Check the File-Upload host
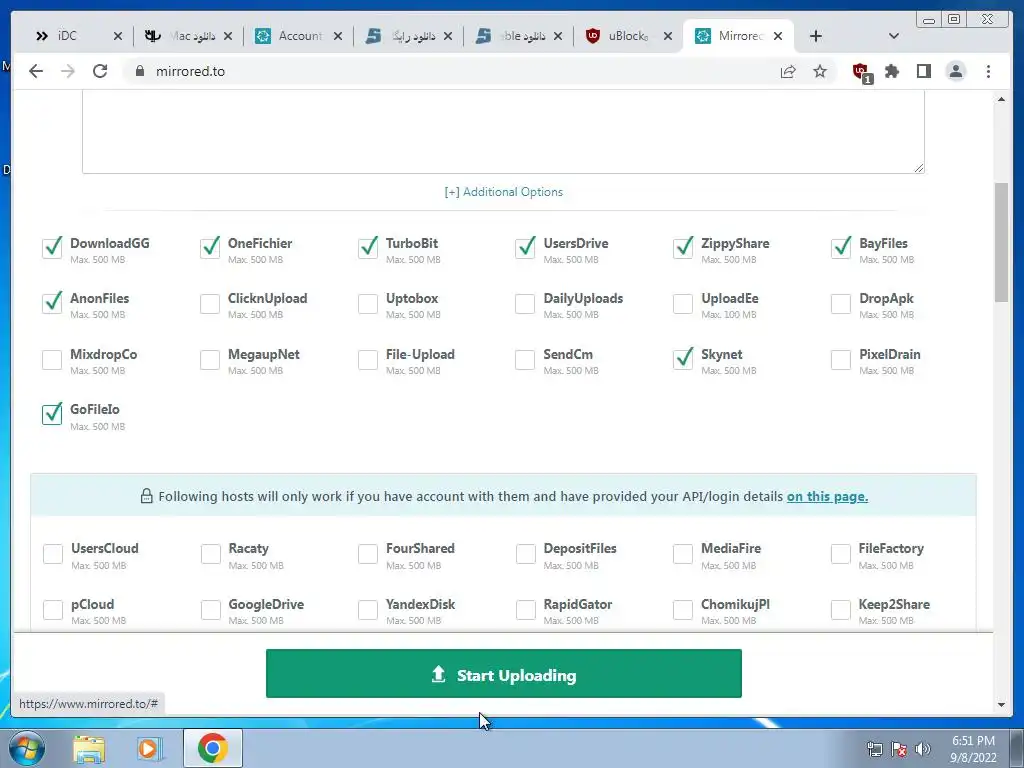This screenshot has height=768, width=1024. click(368, 360)
